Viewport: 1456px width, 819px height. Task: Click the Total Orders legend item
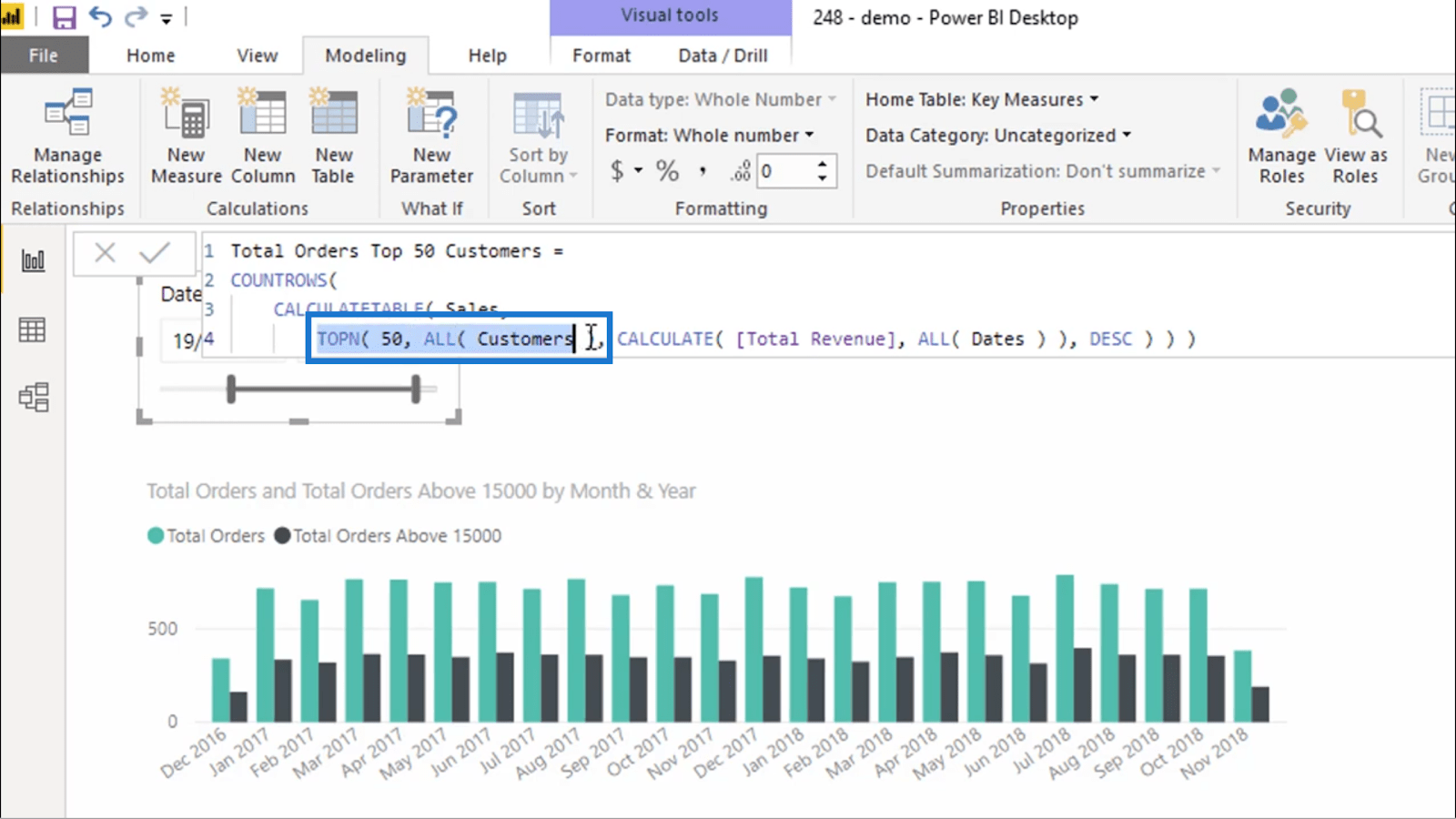click(207, 536)
